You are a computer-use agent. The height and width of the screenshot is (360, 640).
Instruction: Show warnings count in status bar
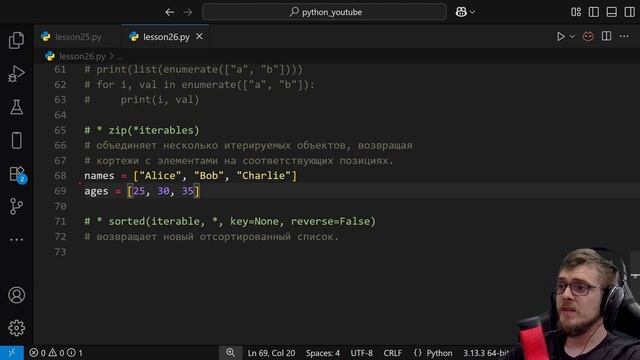pyautogui.click(x=56, y=353)
